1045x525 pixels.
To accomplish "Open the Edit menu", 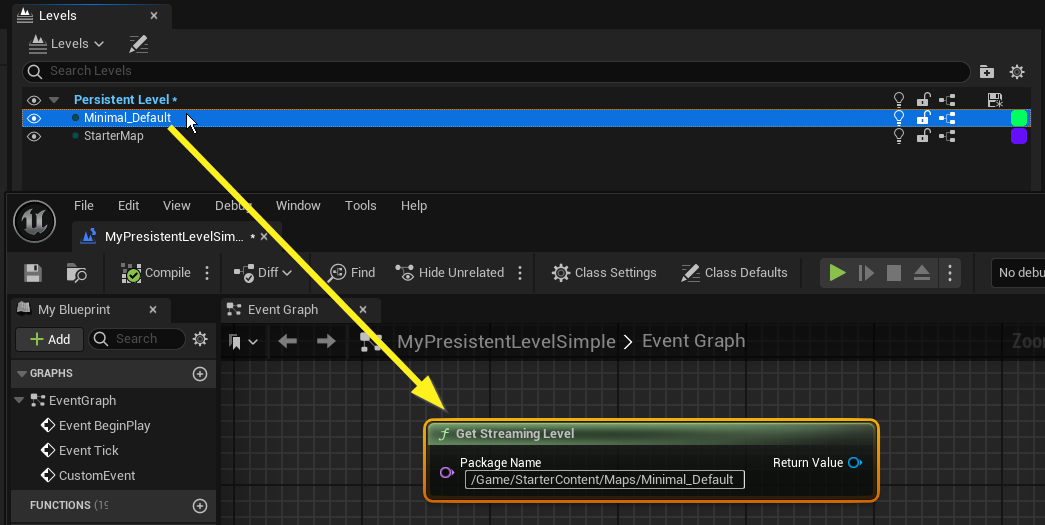I will [129, 206].
